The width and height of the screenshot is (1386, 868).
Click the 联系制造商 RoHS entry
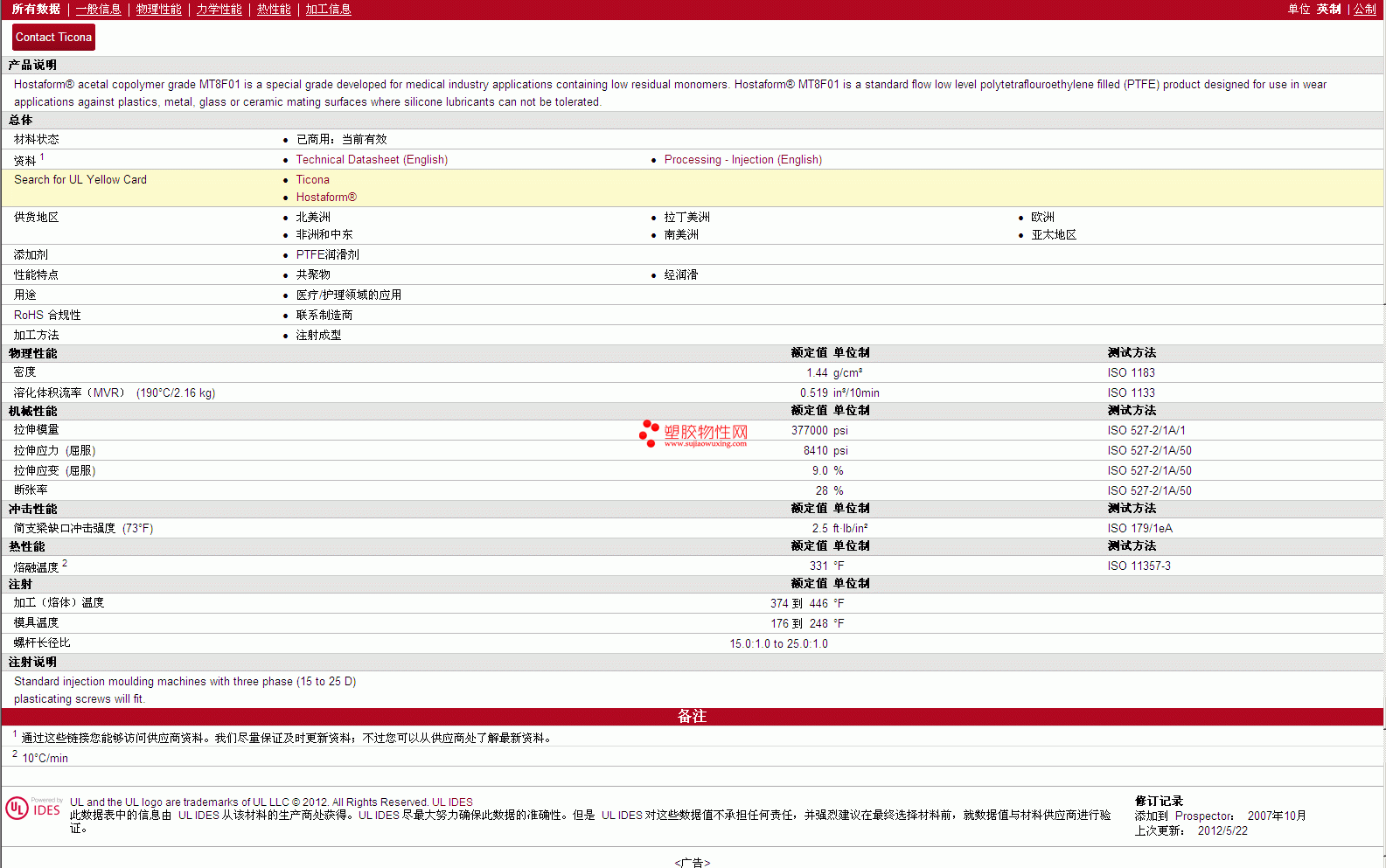[x=324, y=316]
